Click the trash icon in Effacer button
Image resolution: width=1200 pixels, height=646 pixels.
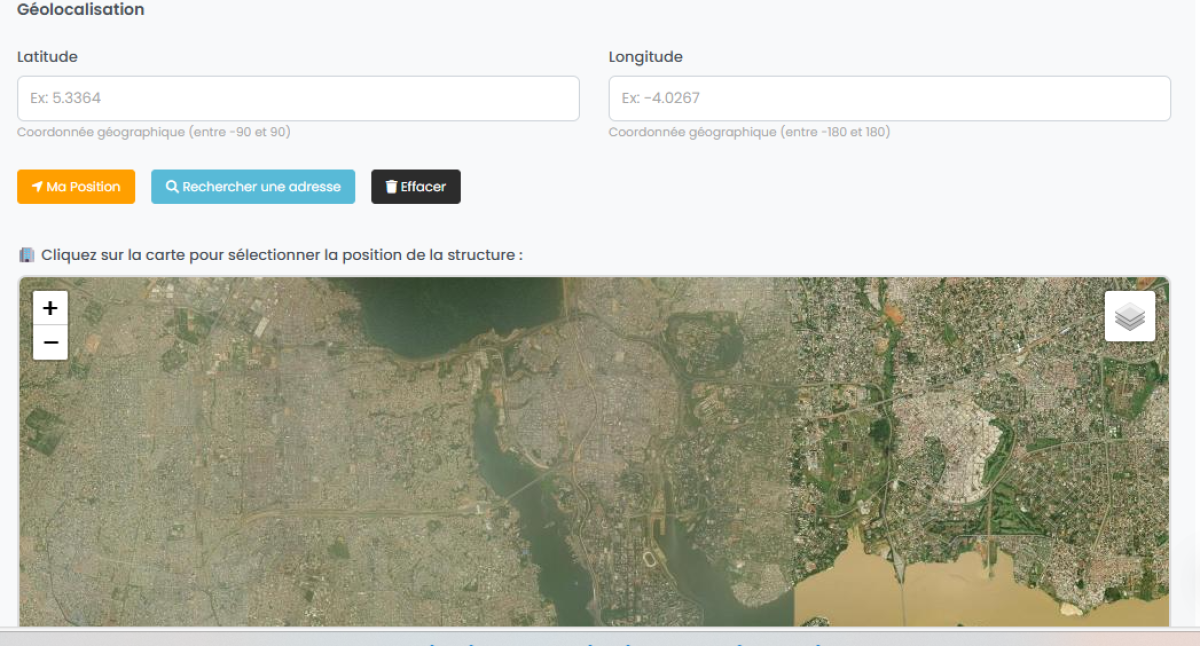click(391, 187)
